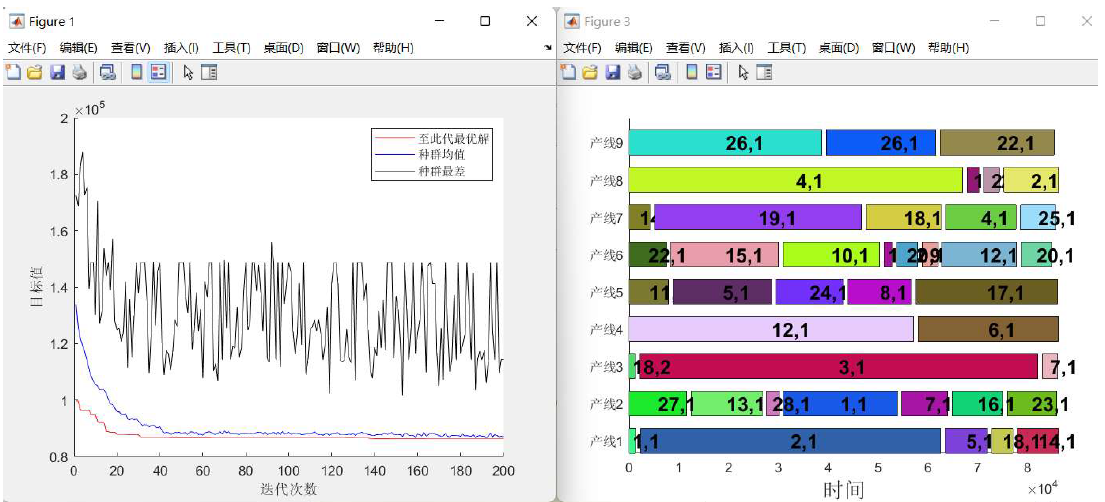Screen dimensions: 1105x502
Task: Open 插入(I) menu in Figure 1
Action: (x=181, y=48)
